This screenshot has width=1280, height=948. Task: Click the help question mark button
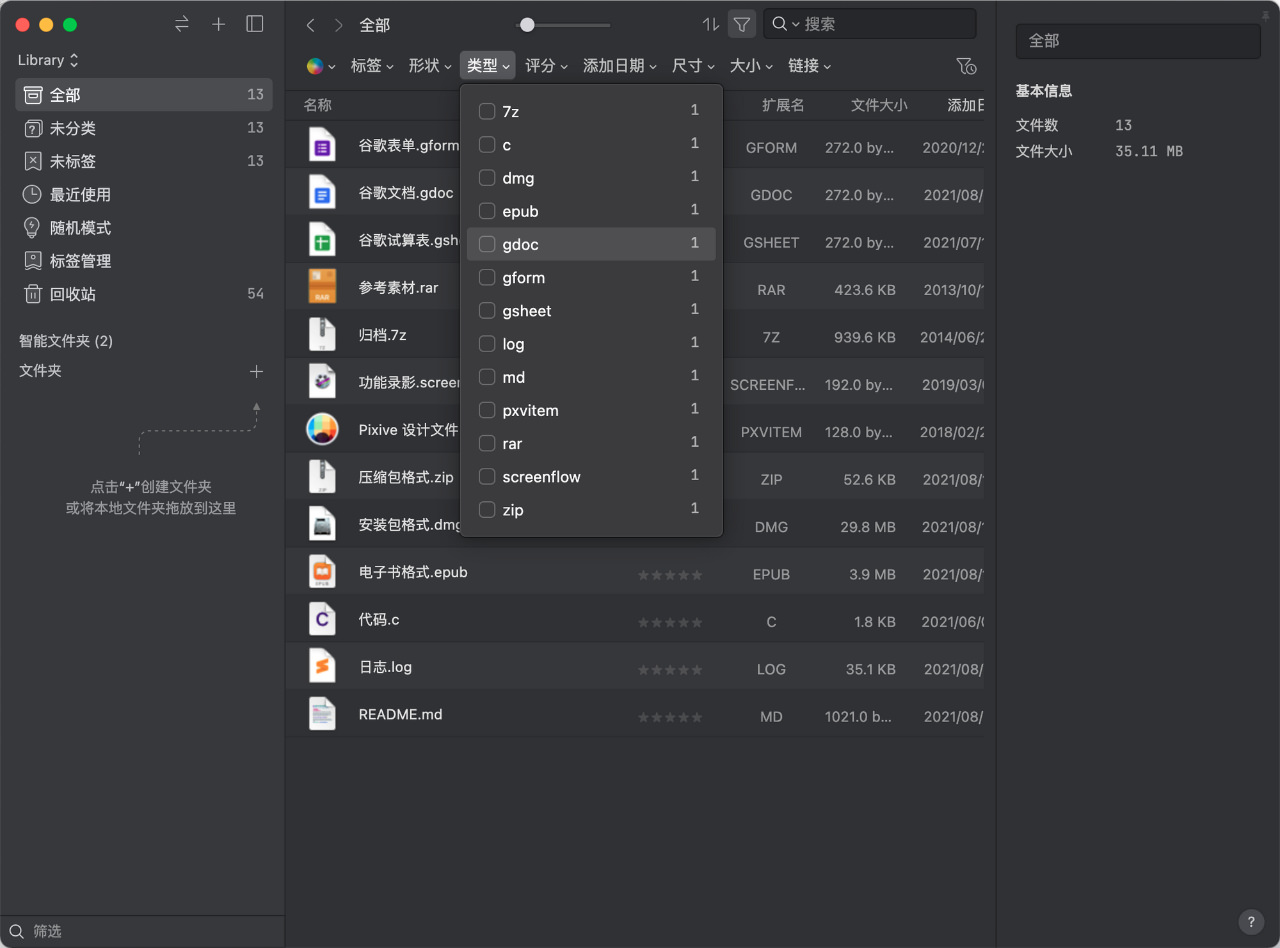[1250, 921]
